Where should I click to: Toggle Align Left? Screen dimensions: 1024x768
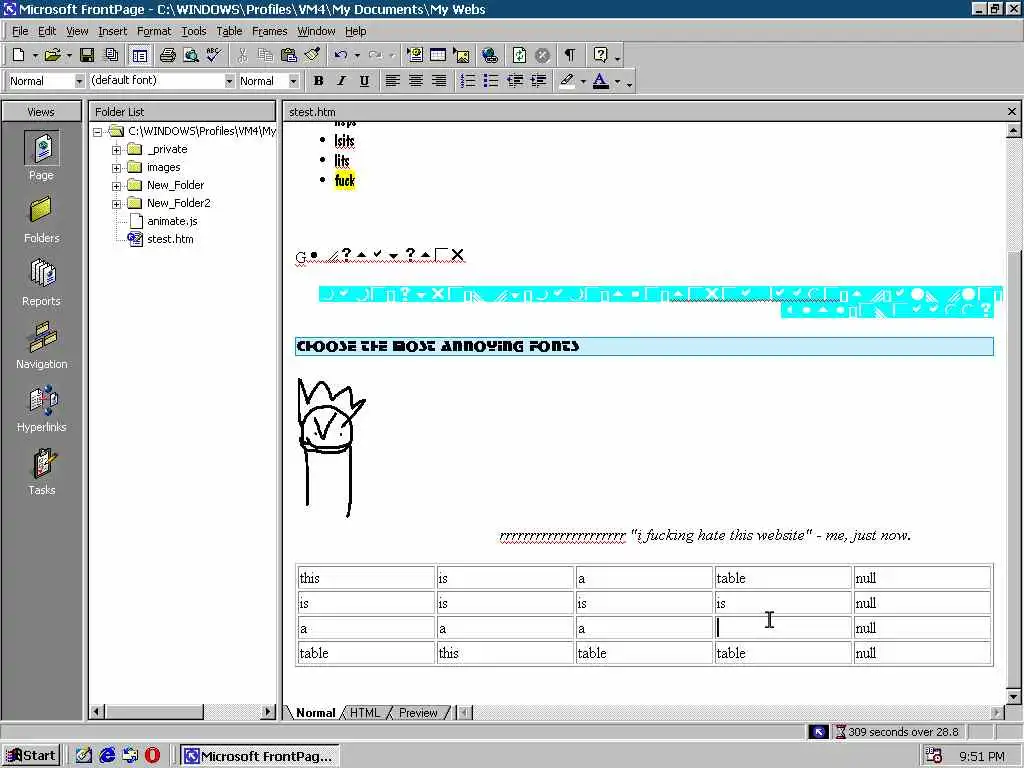(392, 81)
